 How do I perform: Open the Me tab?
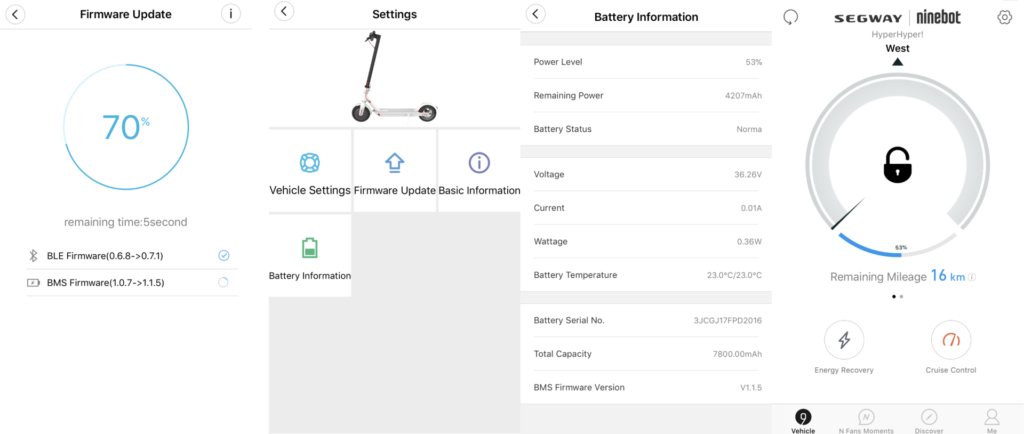tap(991, 420)
